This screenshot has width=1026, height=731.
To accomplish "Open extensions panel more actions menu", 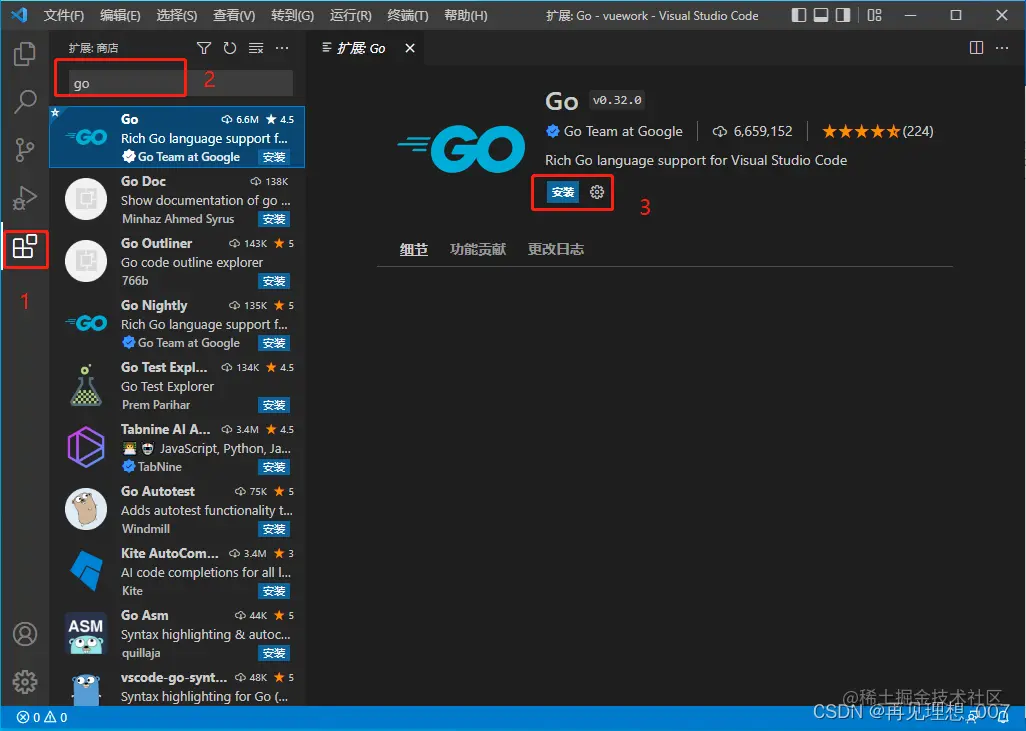I will coord(282,48).
